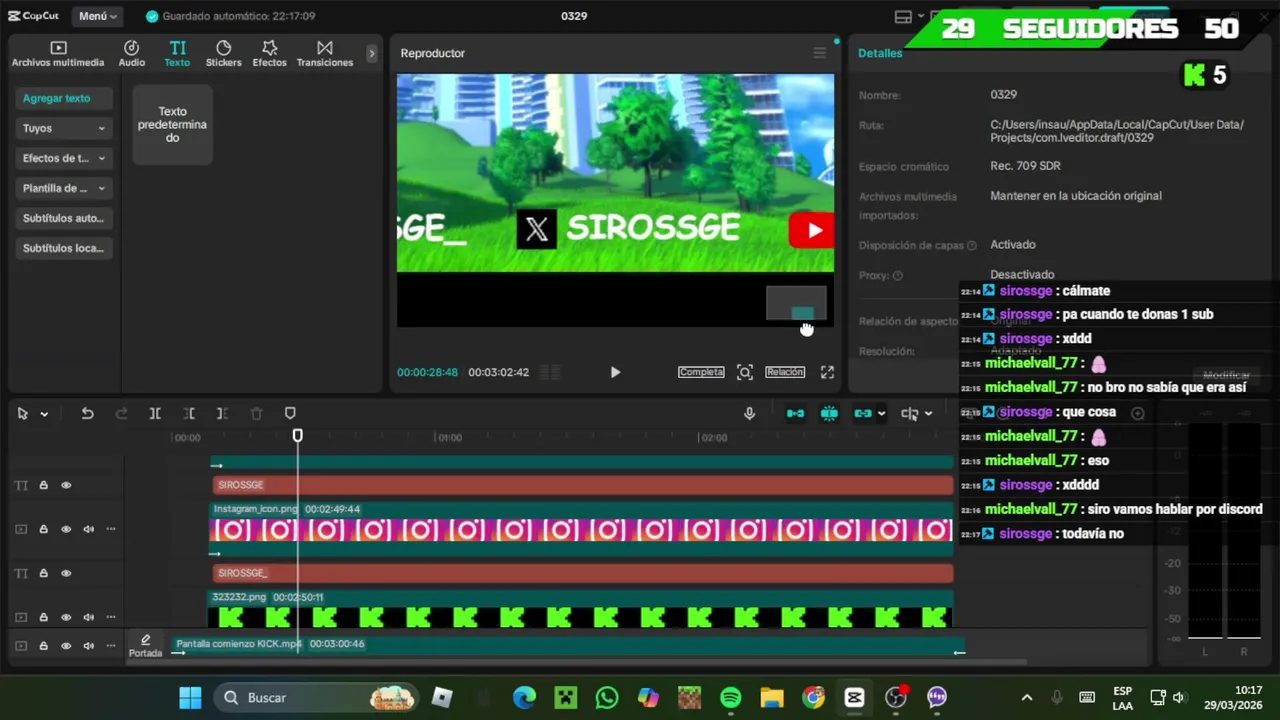
Task: Open Subtítulos automáticos option
Action: 64,218
